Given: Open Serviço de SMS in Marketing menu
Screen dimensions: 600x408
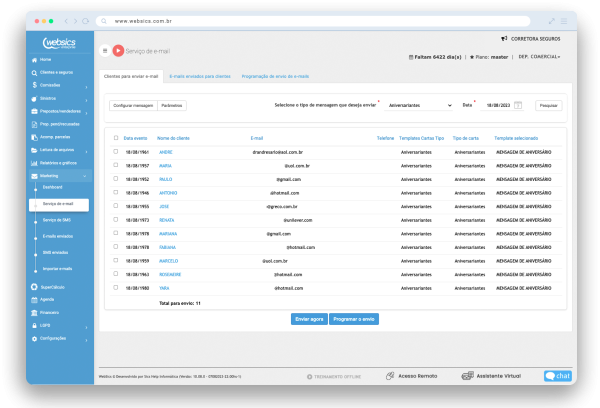Looking at the screenshot, I should tap(57, 220).
